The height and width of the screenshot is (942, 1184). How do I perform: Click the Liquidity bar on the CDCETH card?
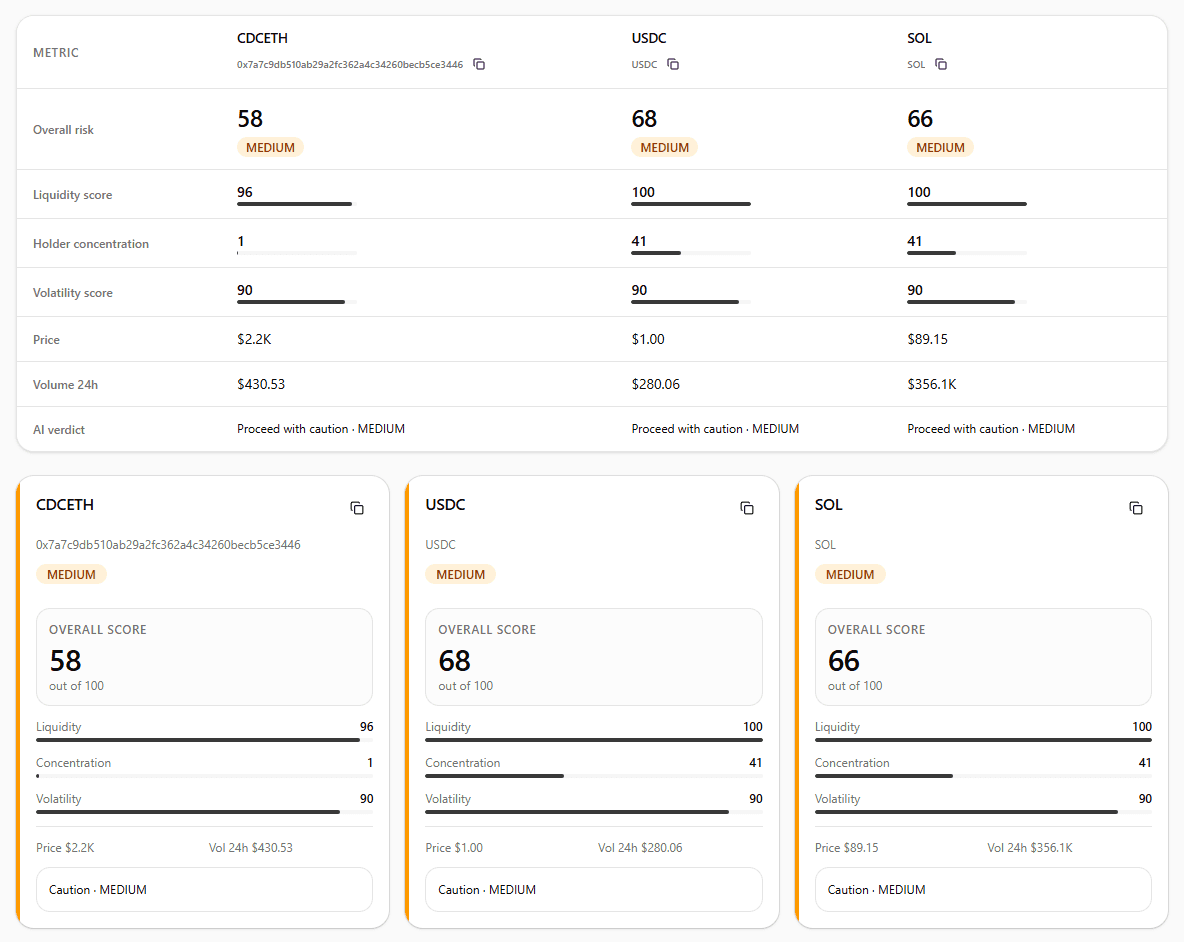(x=205, y=740)
